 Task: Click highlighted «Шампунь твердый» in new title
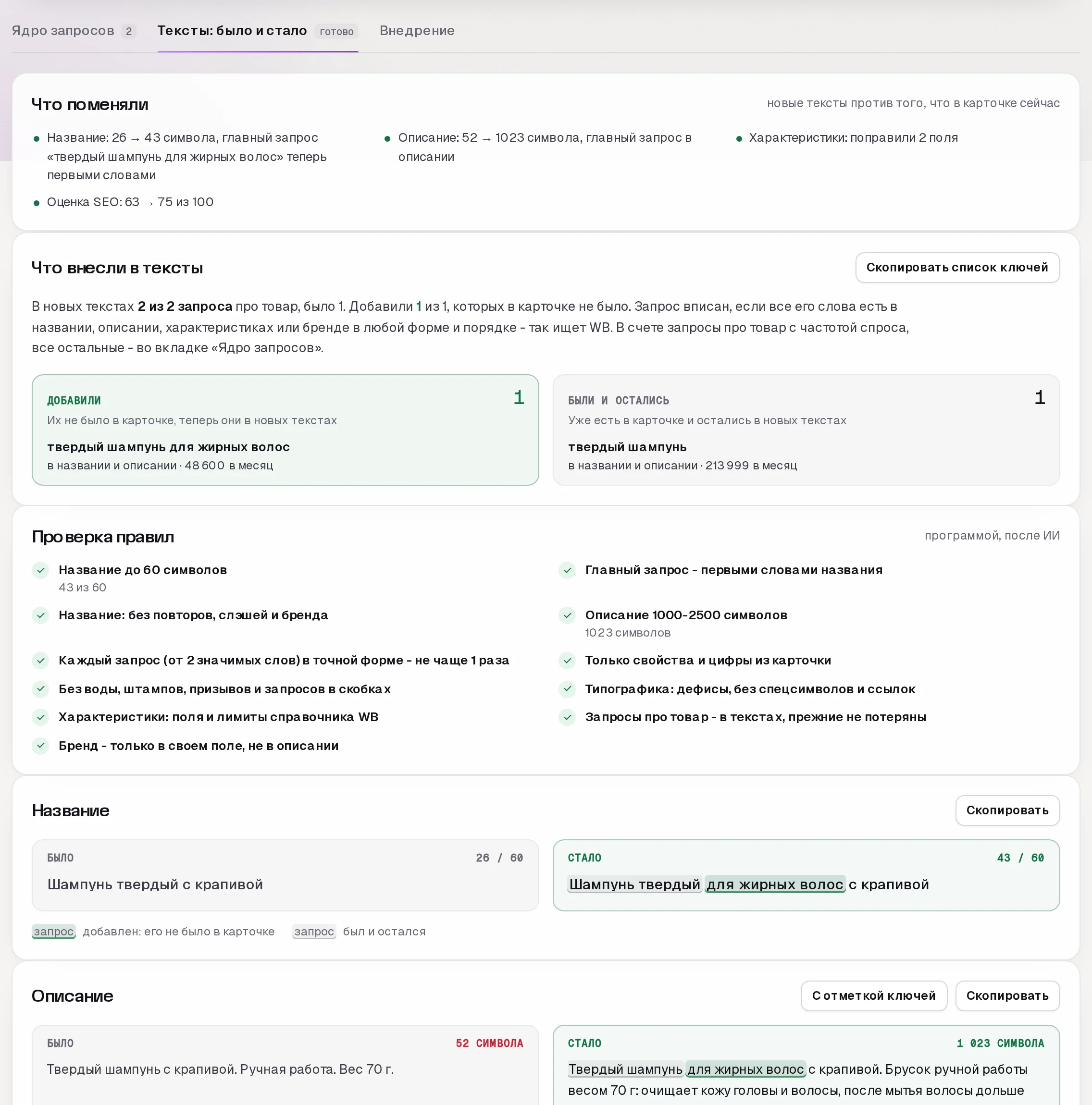(635, 884)
